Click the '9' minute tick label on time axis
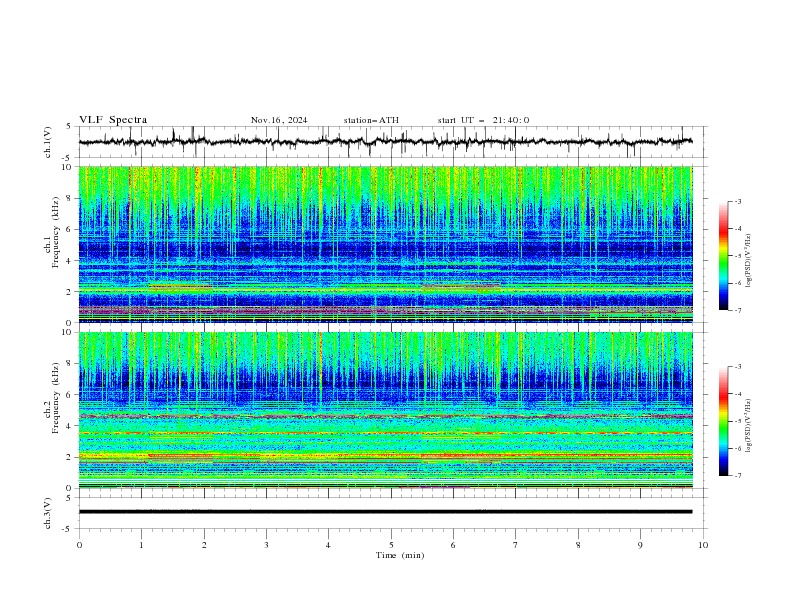The height and width of the screenshot is (612, 792). (640, 545)
